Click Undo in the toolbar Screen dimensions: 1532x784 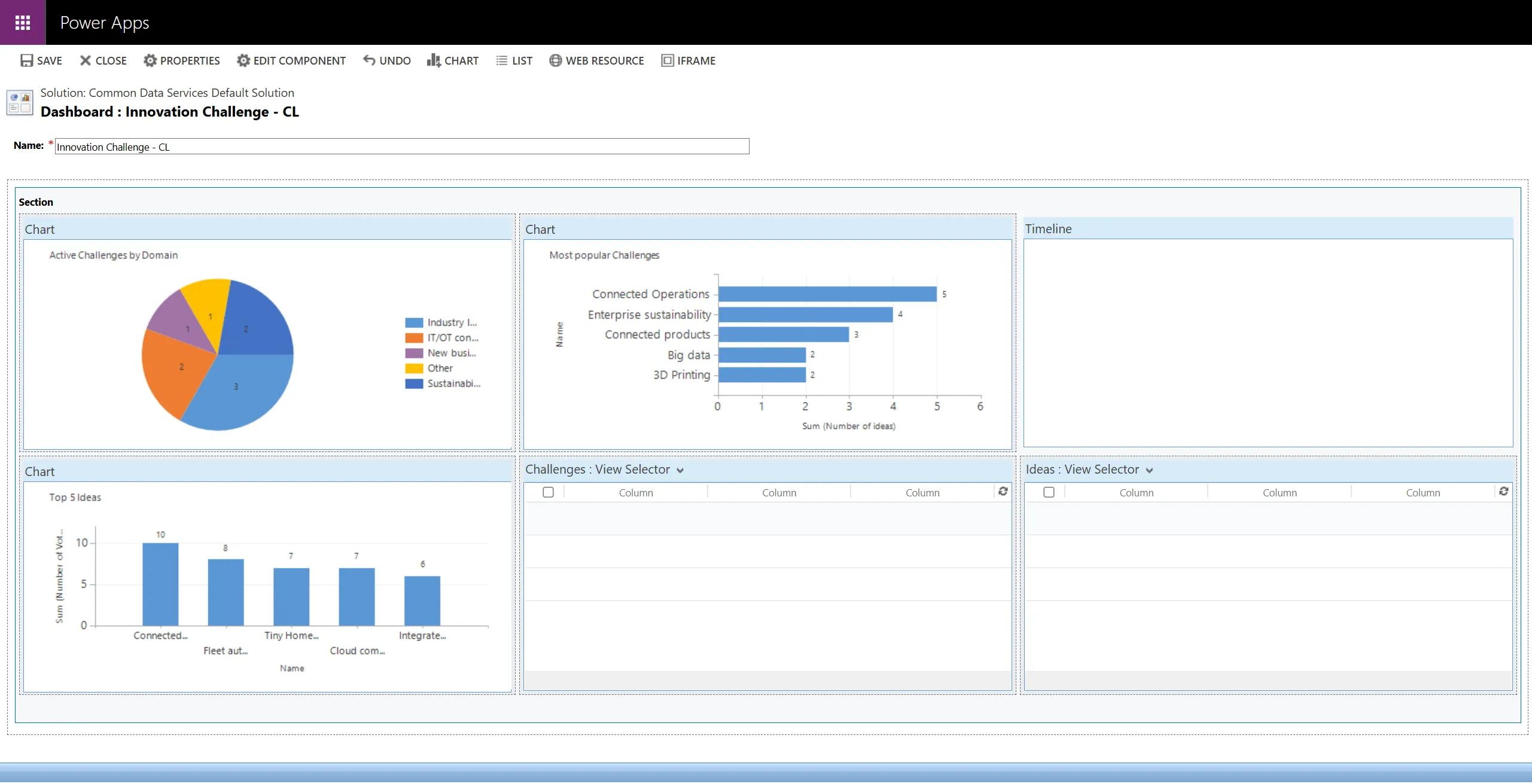pyautogui.click(x=369, y=60)
